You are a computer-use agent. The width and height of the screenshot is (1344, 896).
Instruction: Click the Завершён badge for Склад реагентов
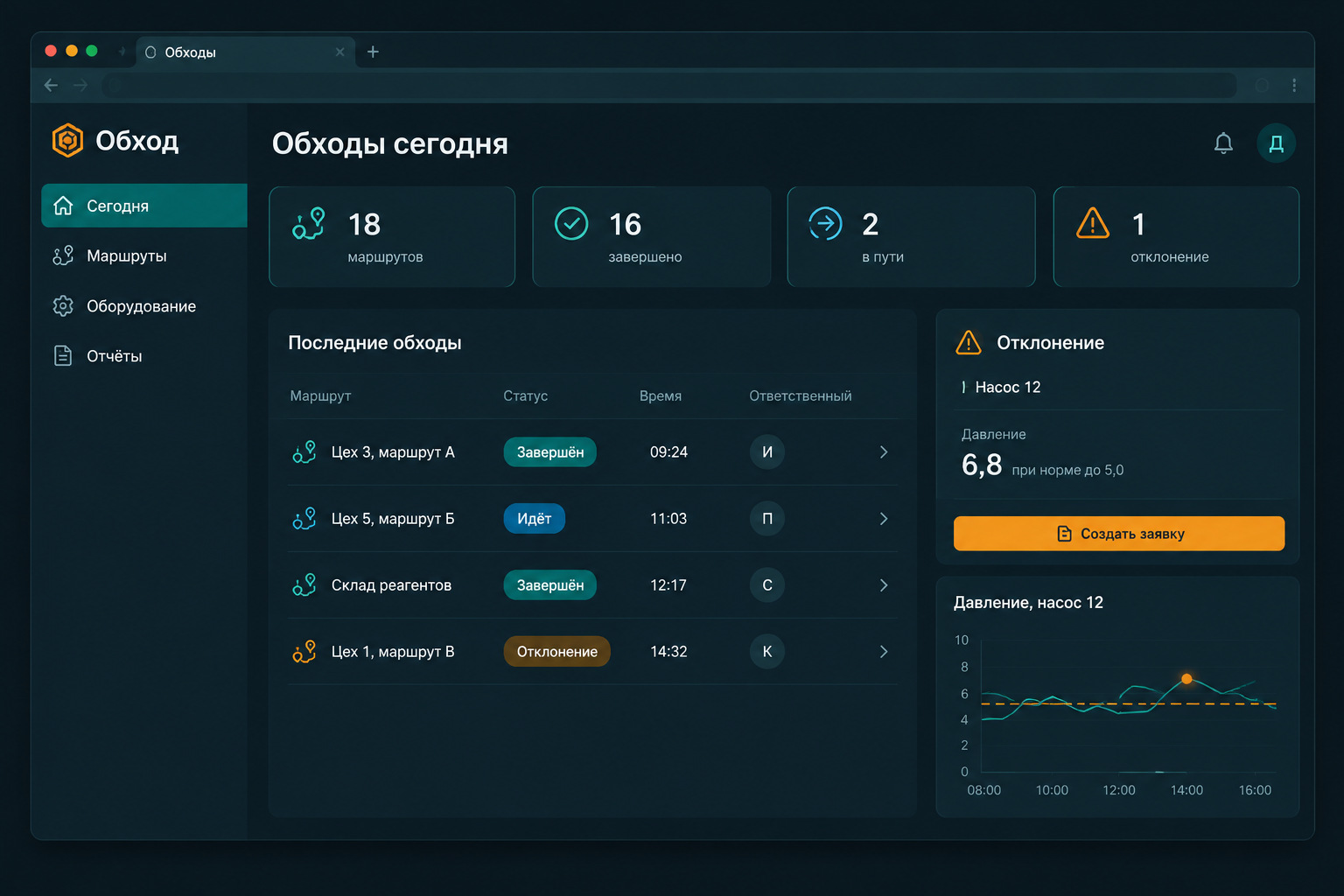point(550,585)
